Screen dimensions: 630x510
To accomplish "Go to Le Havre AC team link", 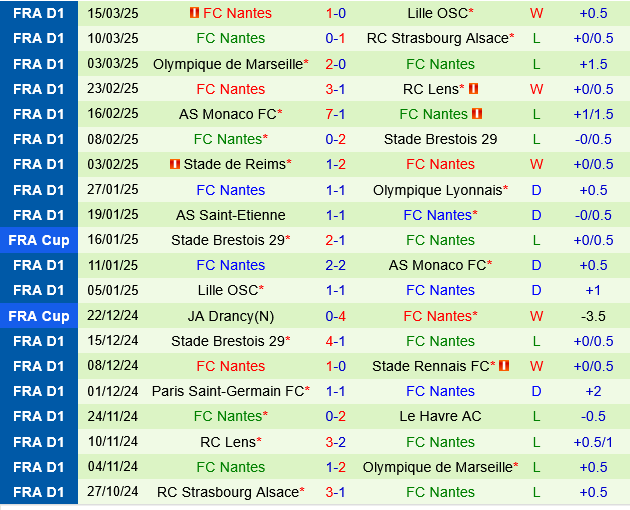I will [440, 416].
